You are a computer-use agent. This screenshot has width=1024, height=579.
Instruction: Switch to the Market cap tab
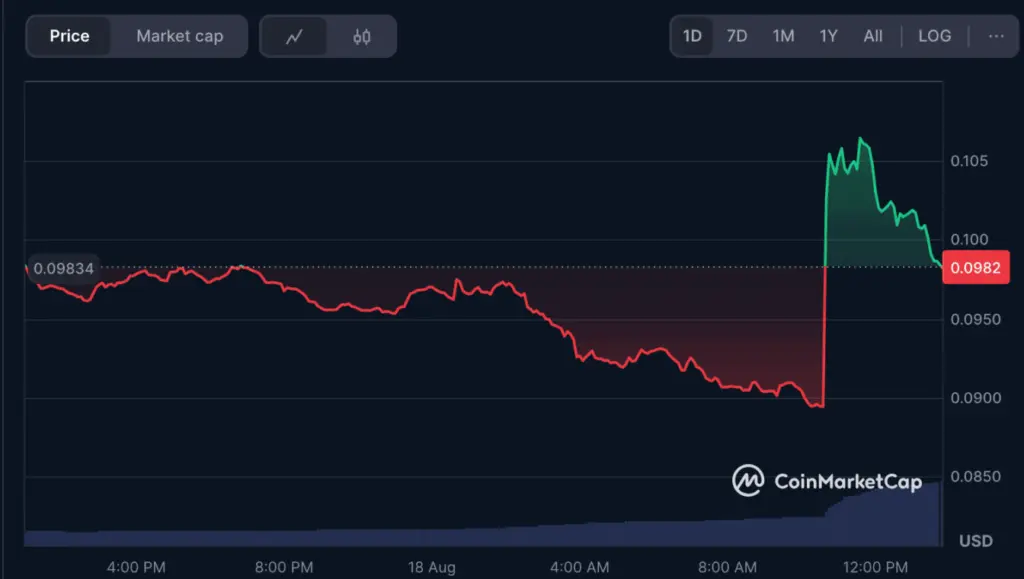pyautogui.click(x=179, y=35)
